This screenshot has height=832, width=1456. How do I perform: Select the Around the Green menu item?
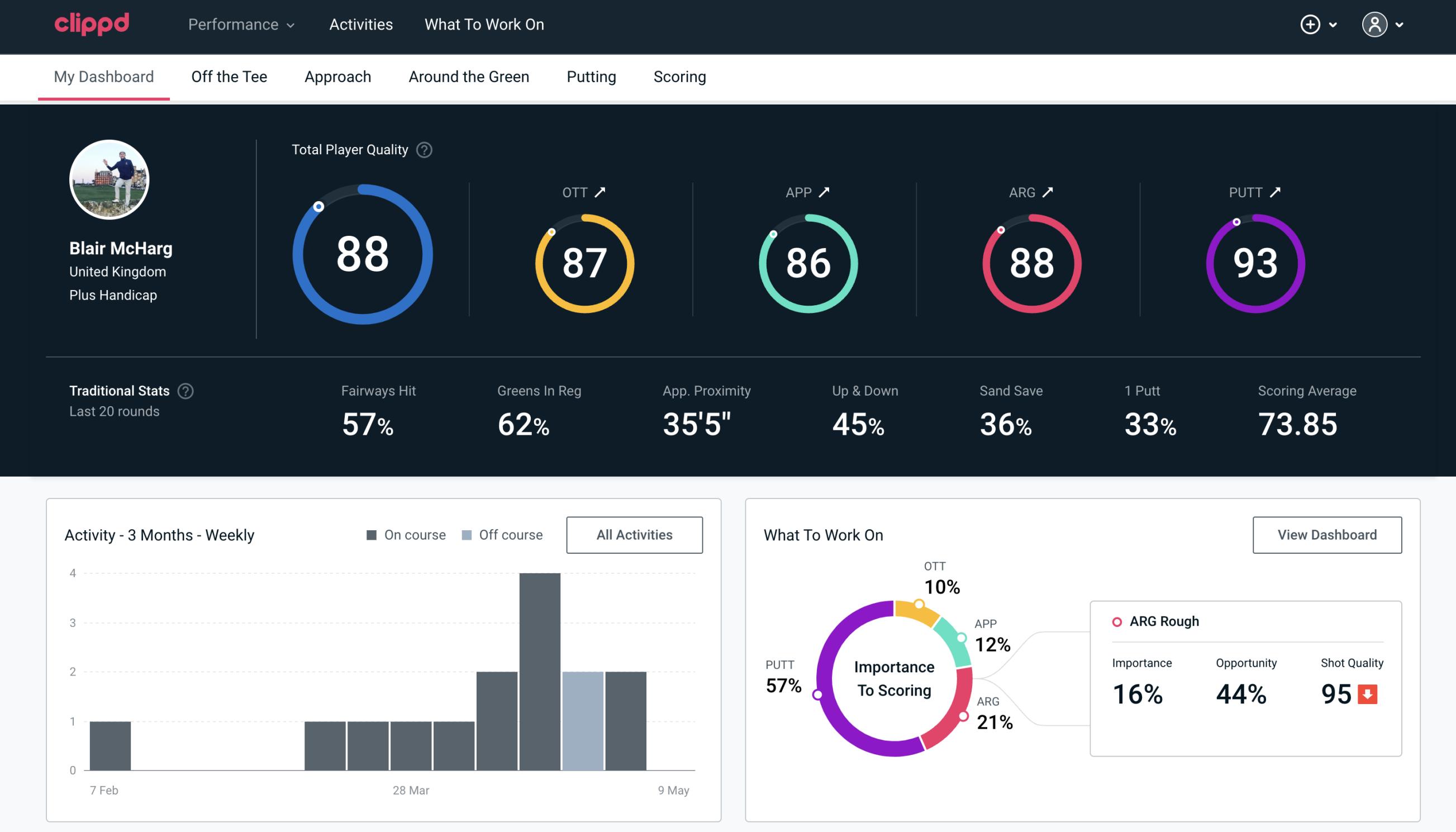click(468, 76)
